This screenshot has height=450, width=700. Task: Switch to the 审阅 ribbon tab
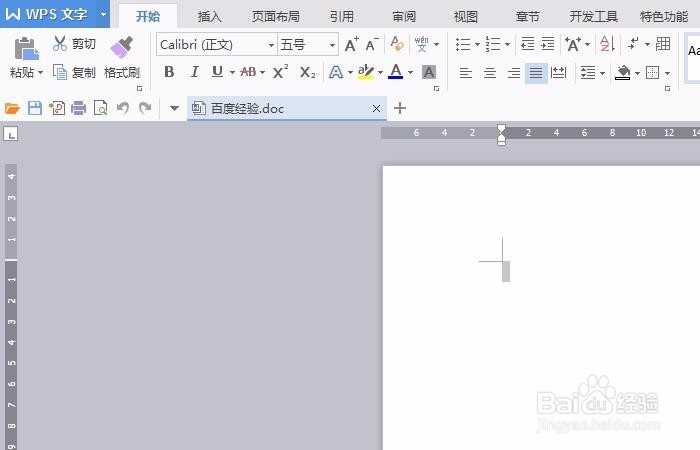[404, 17]
